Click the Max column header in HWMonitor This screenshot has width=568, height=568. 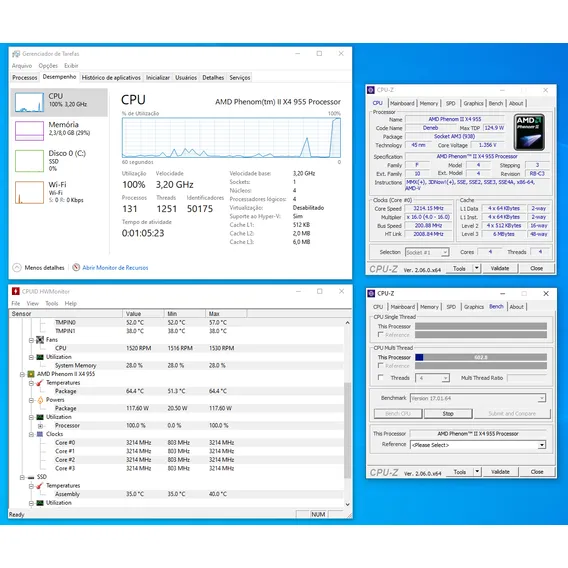click(226, 313)
